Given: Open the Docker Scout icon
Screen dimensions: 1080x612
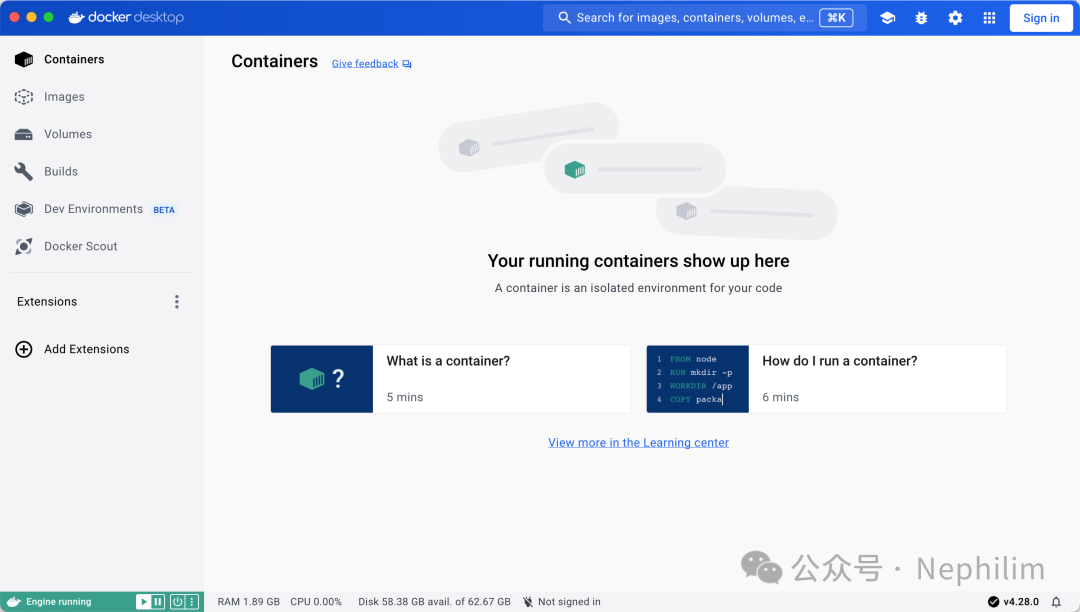Looking at the screenshot, I should 24,246.
